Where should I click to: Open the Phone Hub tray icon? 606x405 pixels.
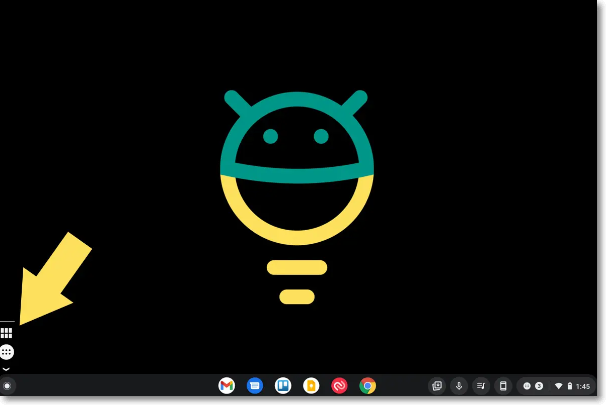pos(503,386)
